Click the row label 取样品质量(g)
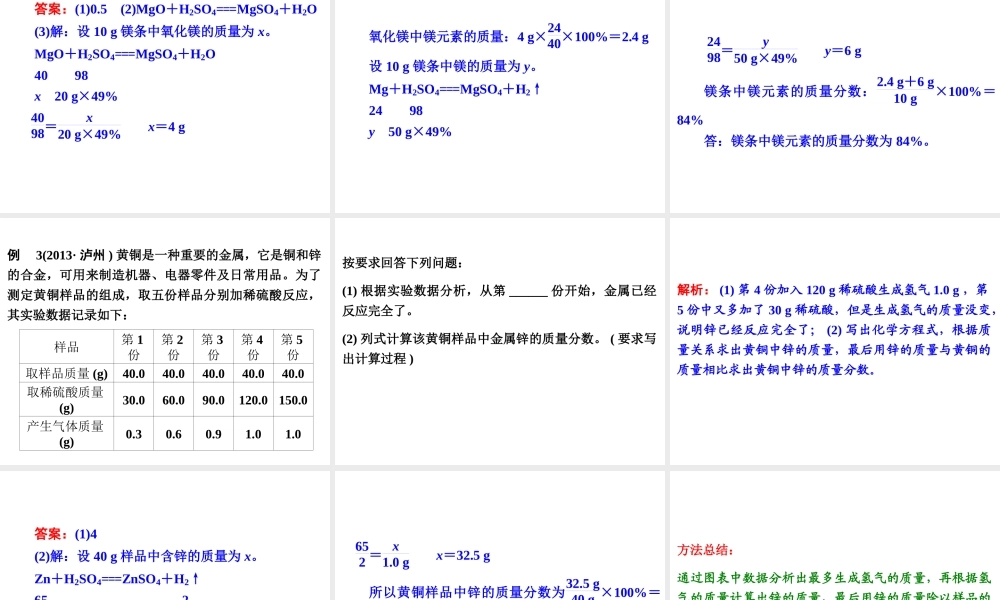The width and height of the screenshot is (1000, 600). [66, 374]
